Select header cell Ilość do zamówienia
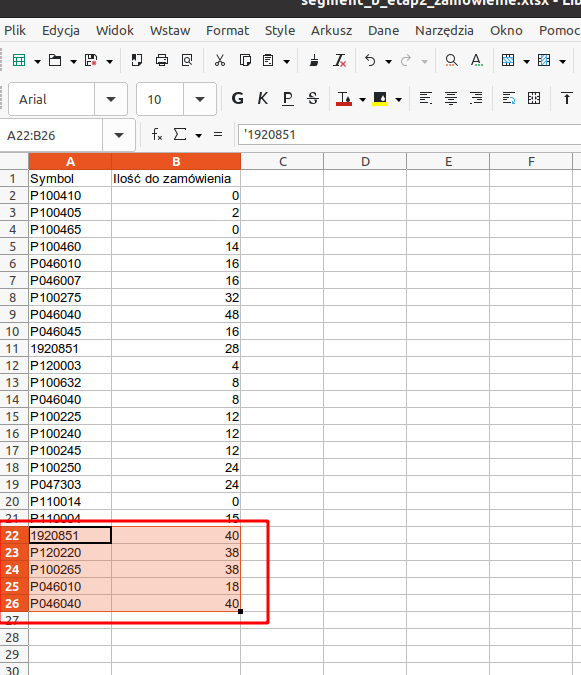Image resolution: width=581 pixels, height=675 pixels. point(176,178)
